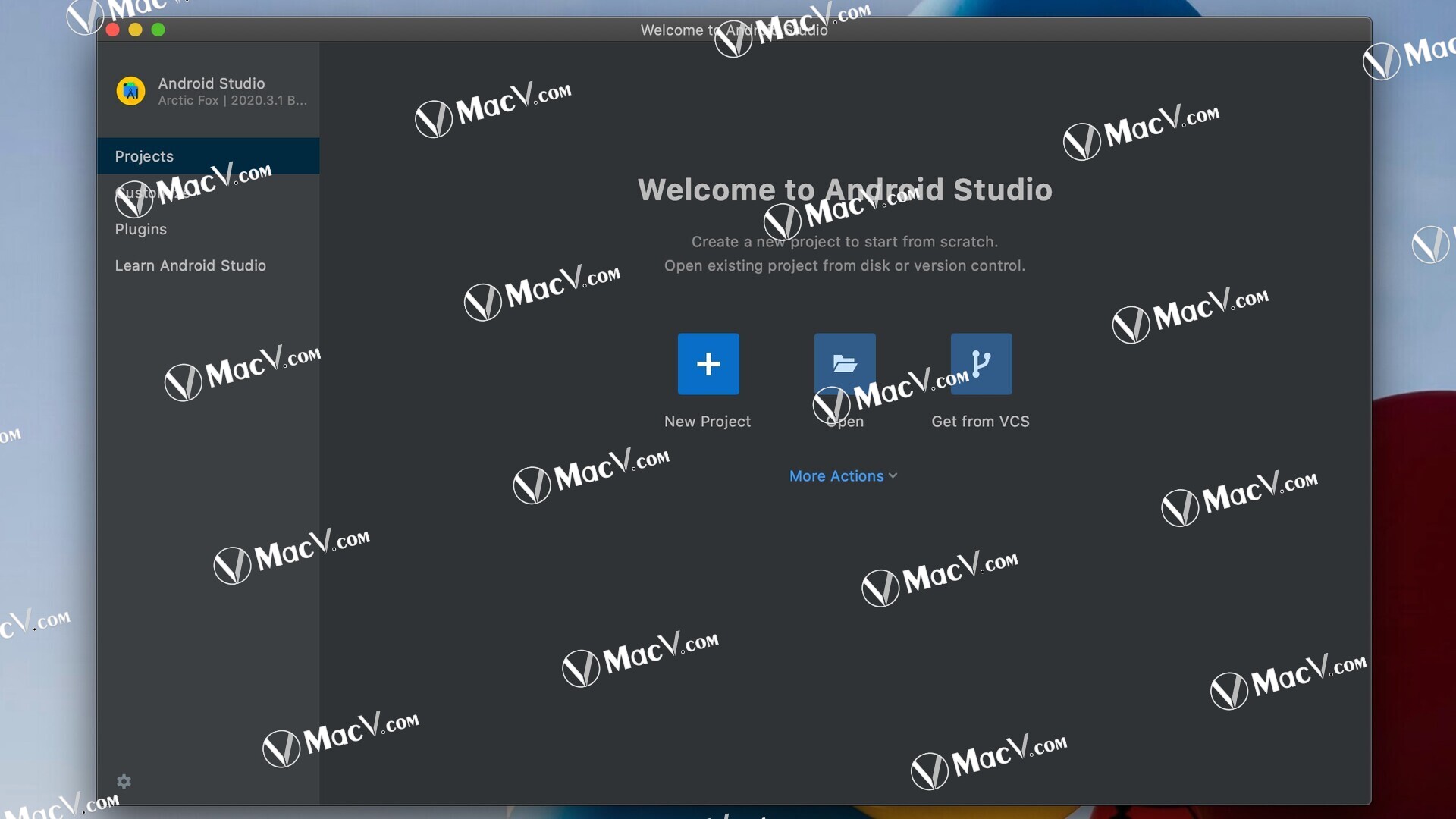The width and height of the screenshot is (1456, 819).
Task: Click the Open label under the folder
Action: click(845, 422)
